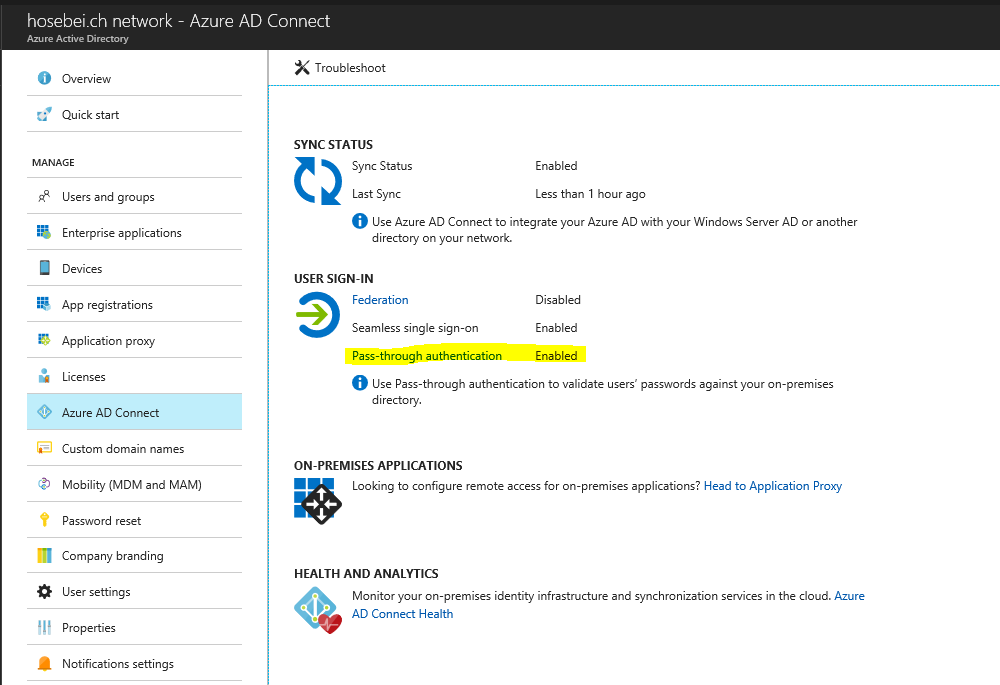Open Application proxy from sidebar

135,340
